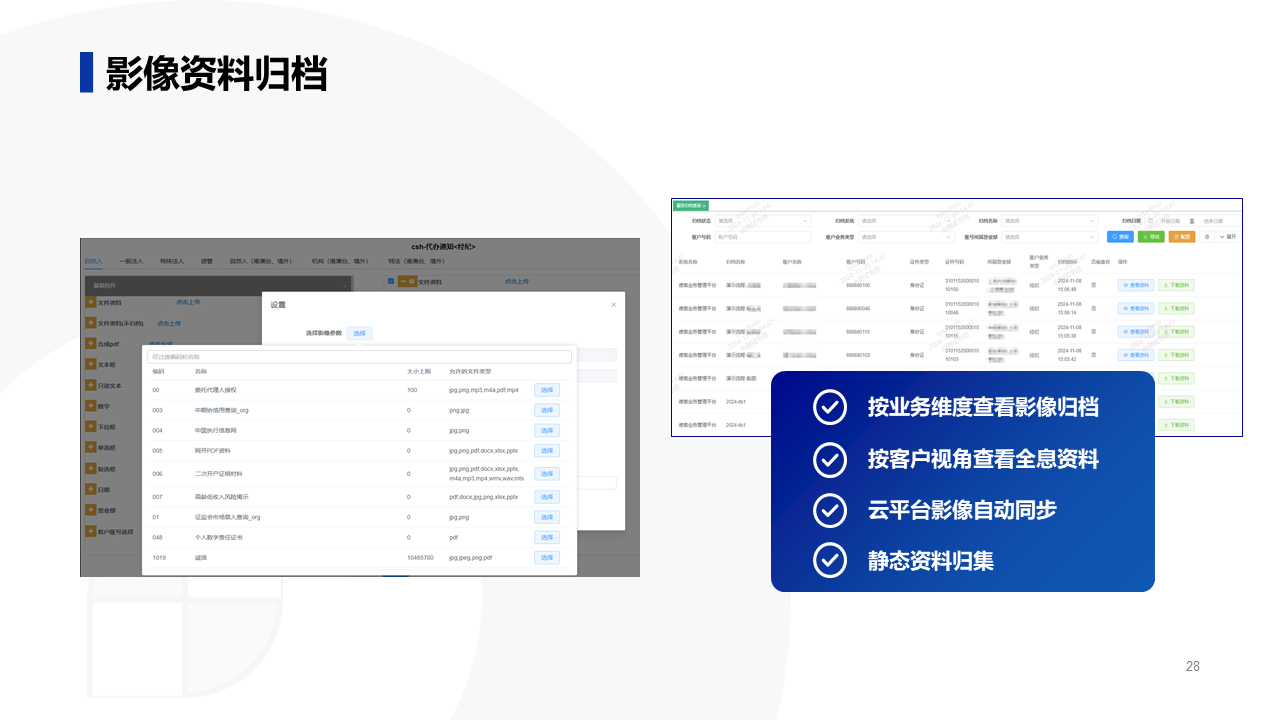Click the 开始日期 date field

coord(1170,221)
